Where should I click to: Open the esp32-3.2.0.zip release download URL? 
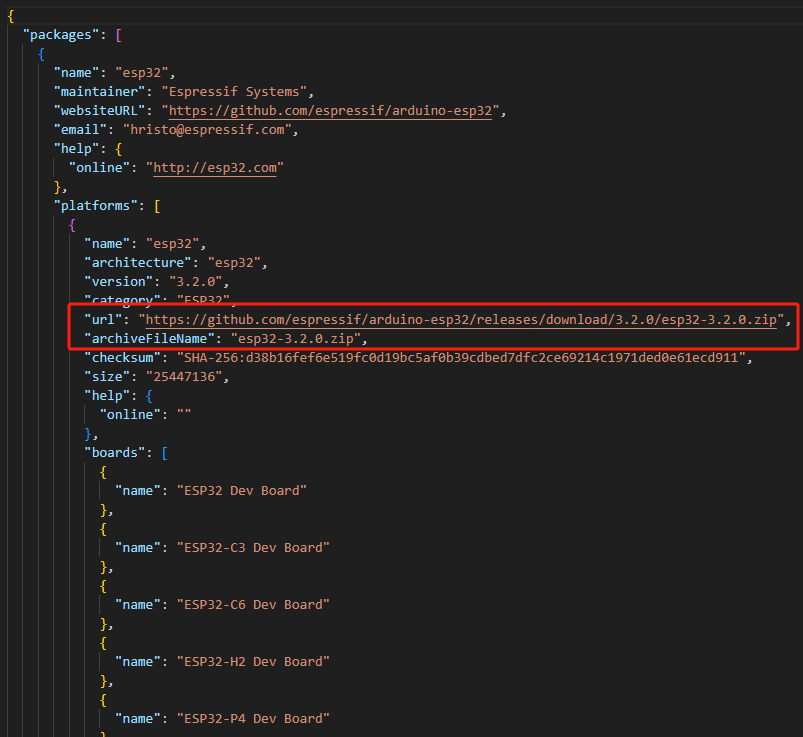461,320
